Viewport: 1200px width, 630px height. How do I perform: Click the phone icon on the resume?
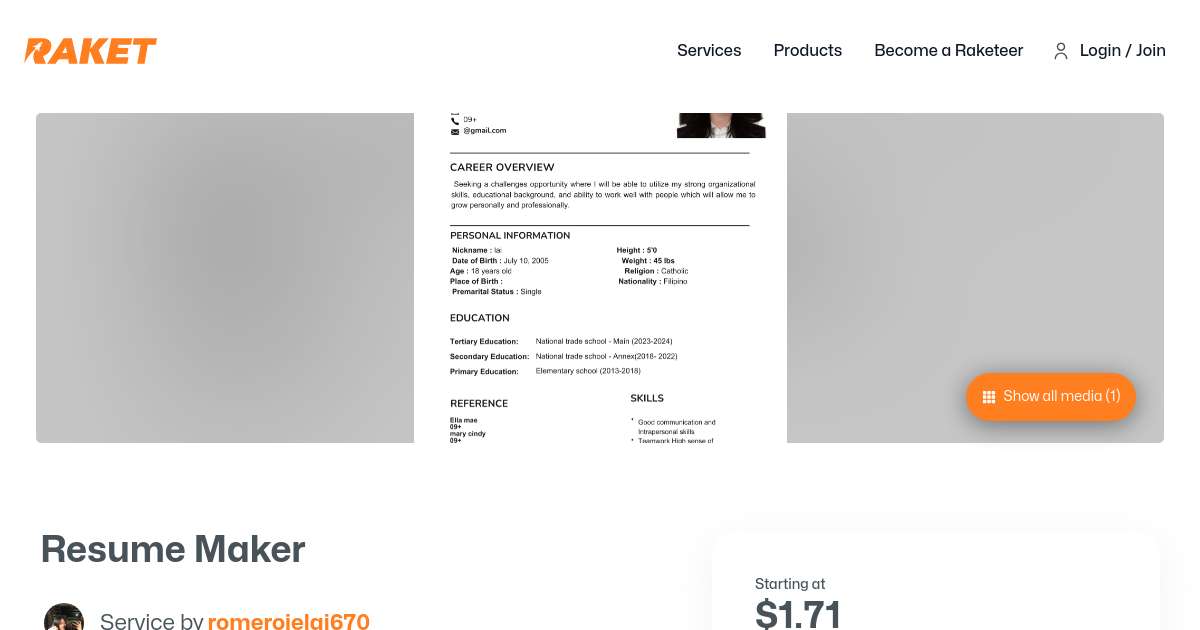pos(455,119)
